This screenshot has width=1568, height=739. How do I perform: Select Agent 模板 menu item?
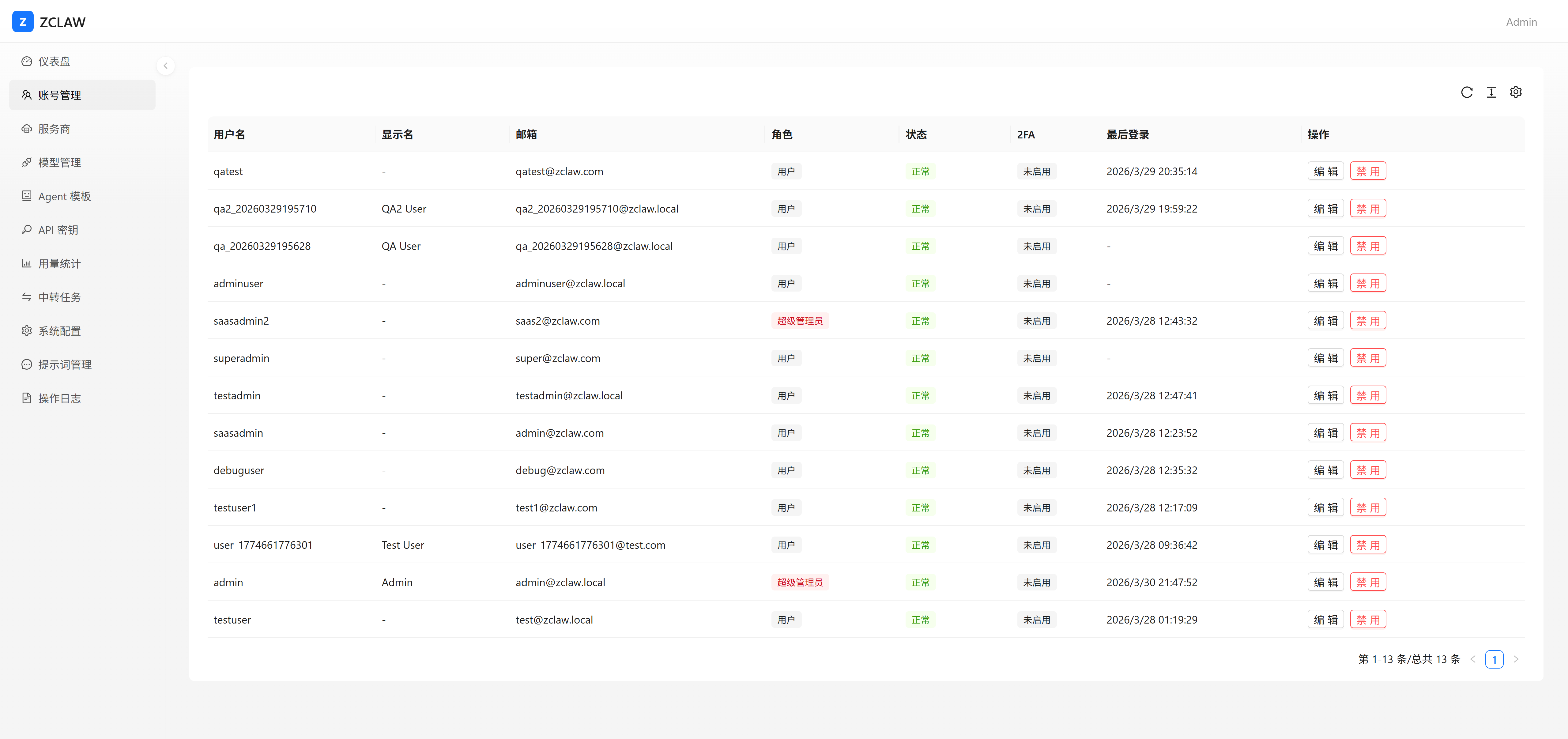point(64,196)
